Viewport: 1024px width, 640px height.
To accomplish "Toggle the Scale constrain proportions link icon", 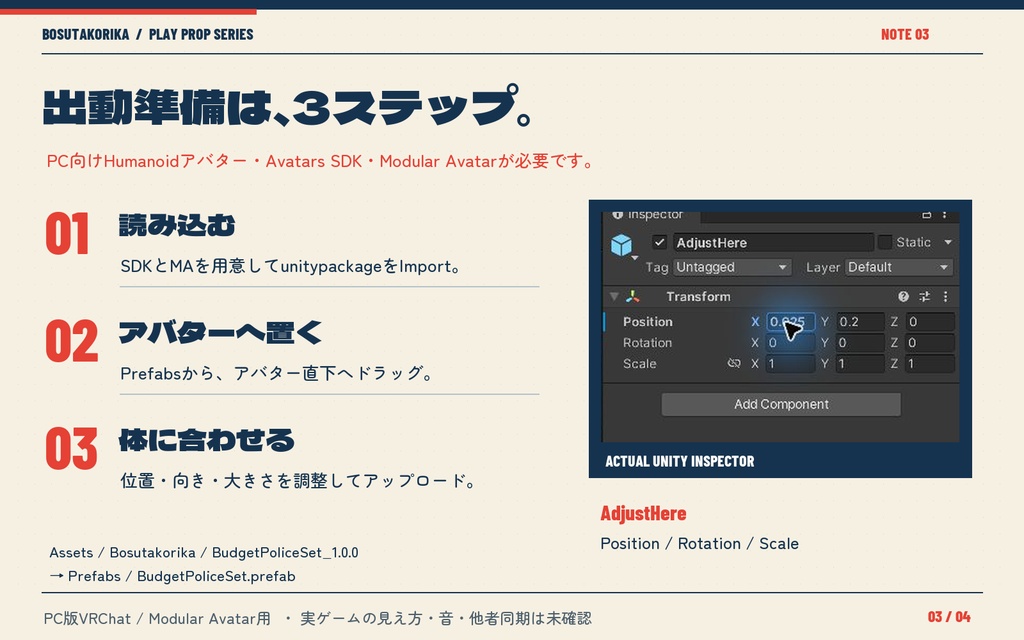I will pyautogui.click(x=734, y=364).
